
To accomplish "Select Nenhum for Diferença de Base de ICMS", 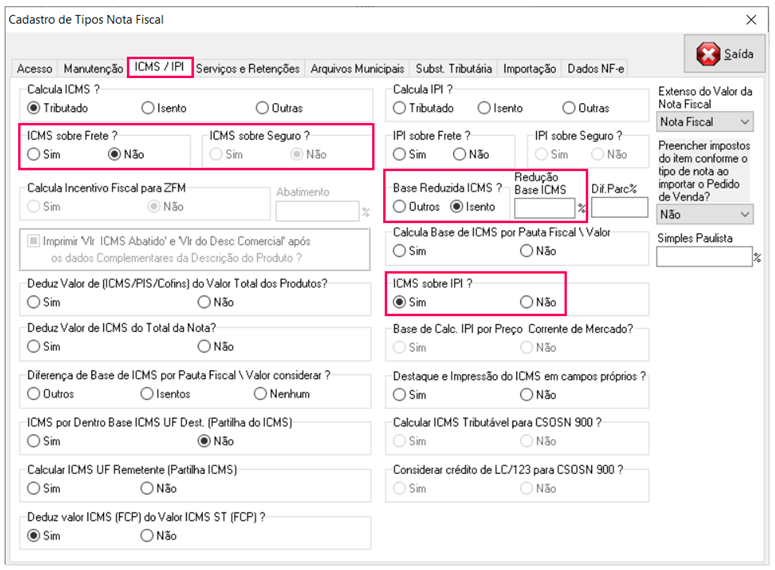I will (264, 394).
